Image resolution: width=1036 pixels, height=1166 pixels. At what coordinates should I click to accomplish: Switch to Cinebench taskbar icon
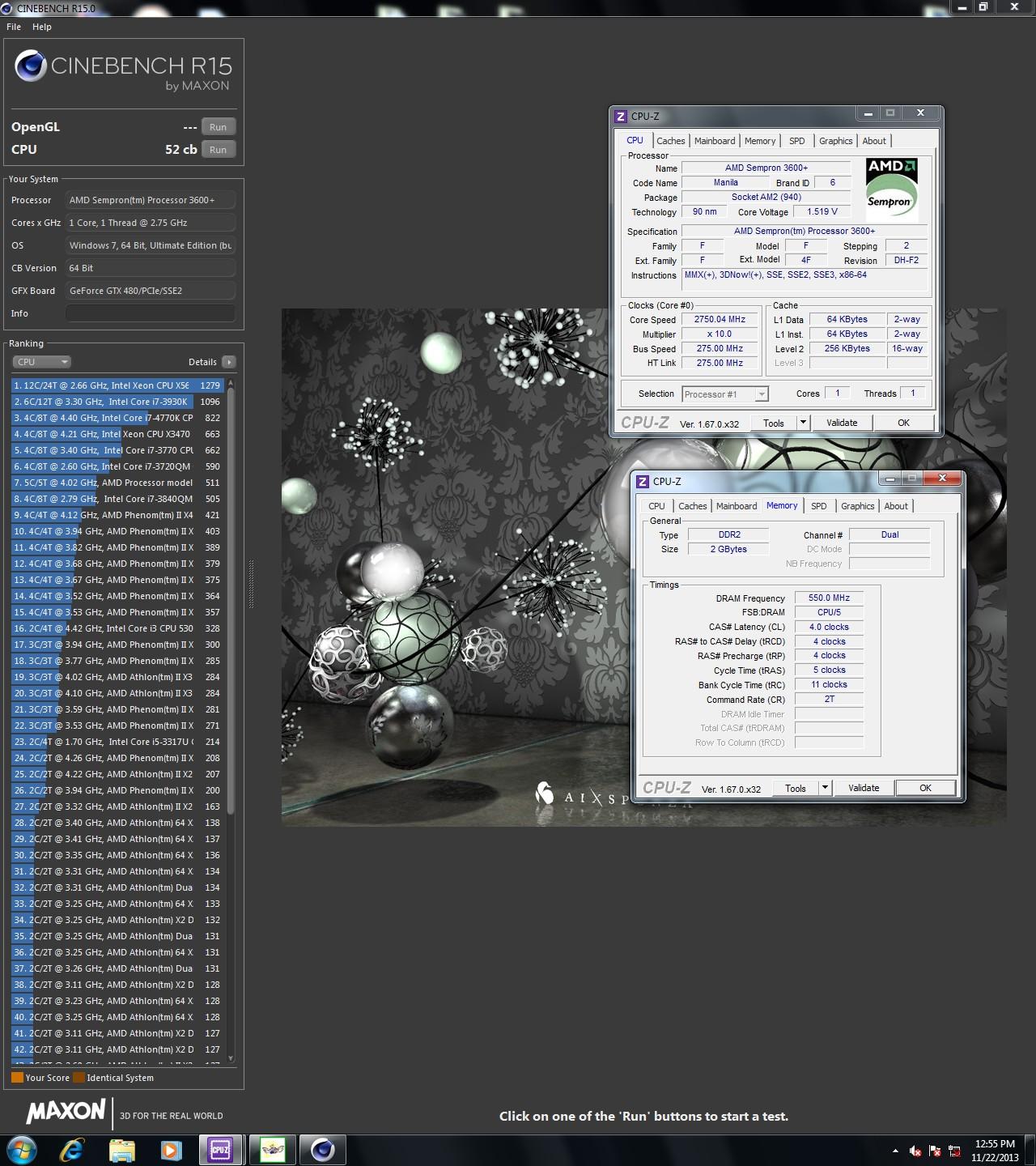click(322, 1150)
